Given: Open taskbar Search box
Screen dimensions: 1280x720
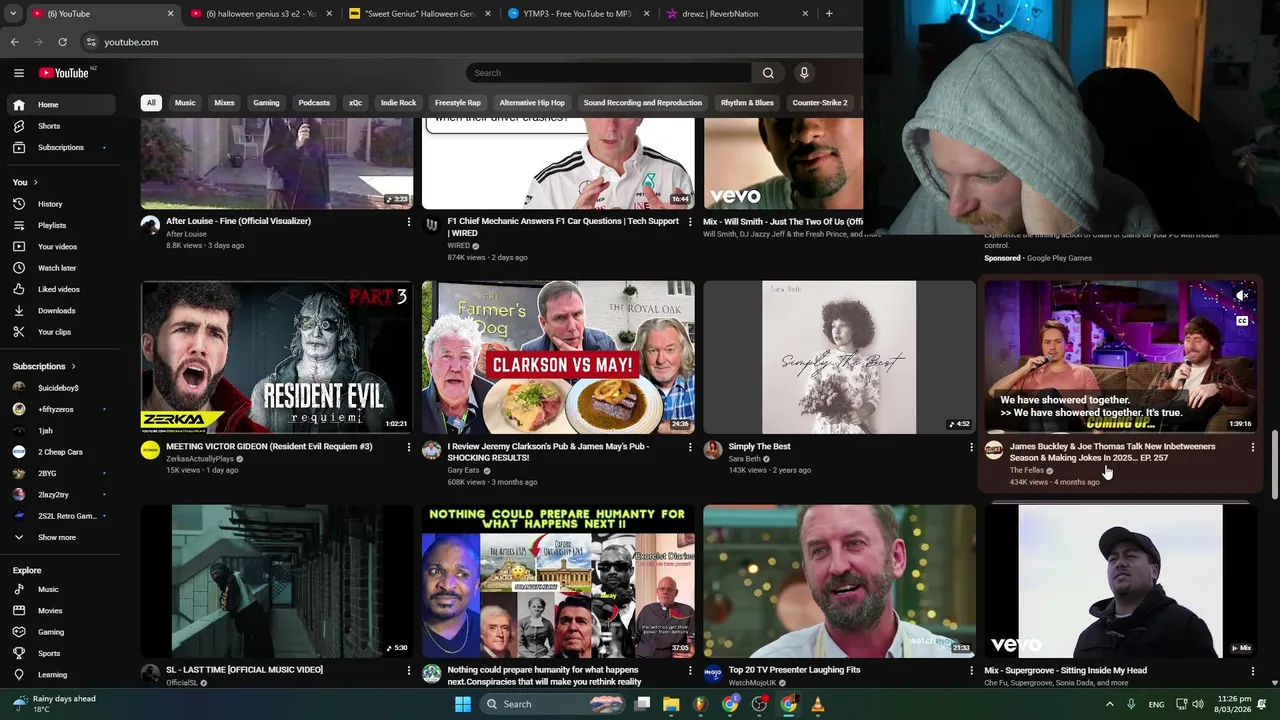Looking at the screenshot, I should click(x=554, y=704).
